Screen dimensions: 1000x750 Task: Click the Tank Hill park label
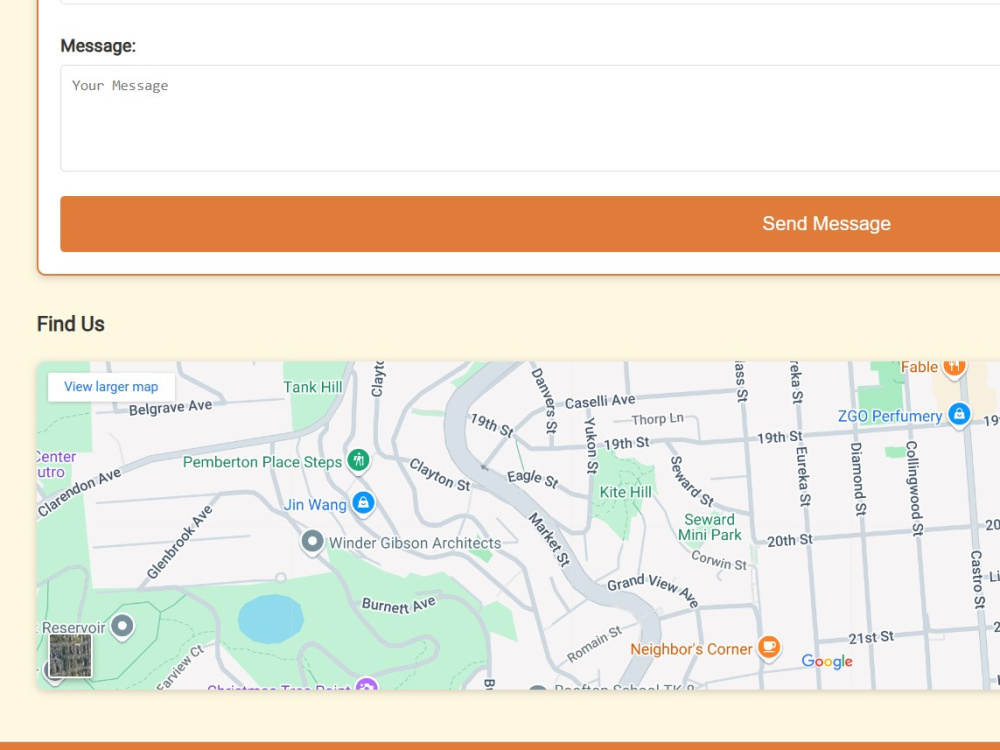[312, 387]
